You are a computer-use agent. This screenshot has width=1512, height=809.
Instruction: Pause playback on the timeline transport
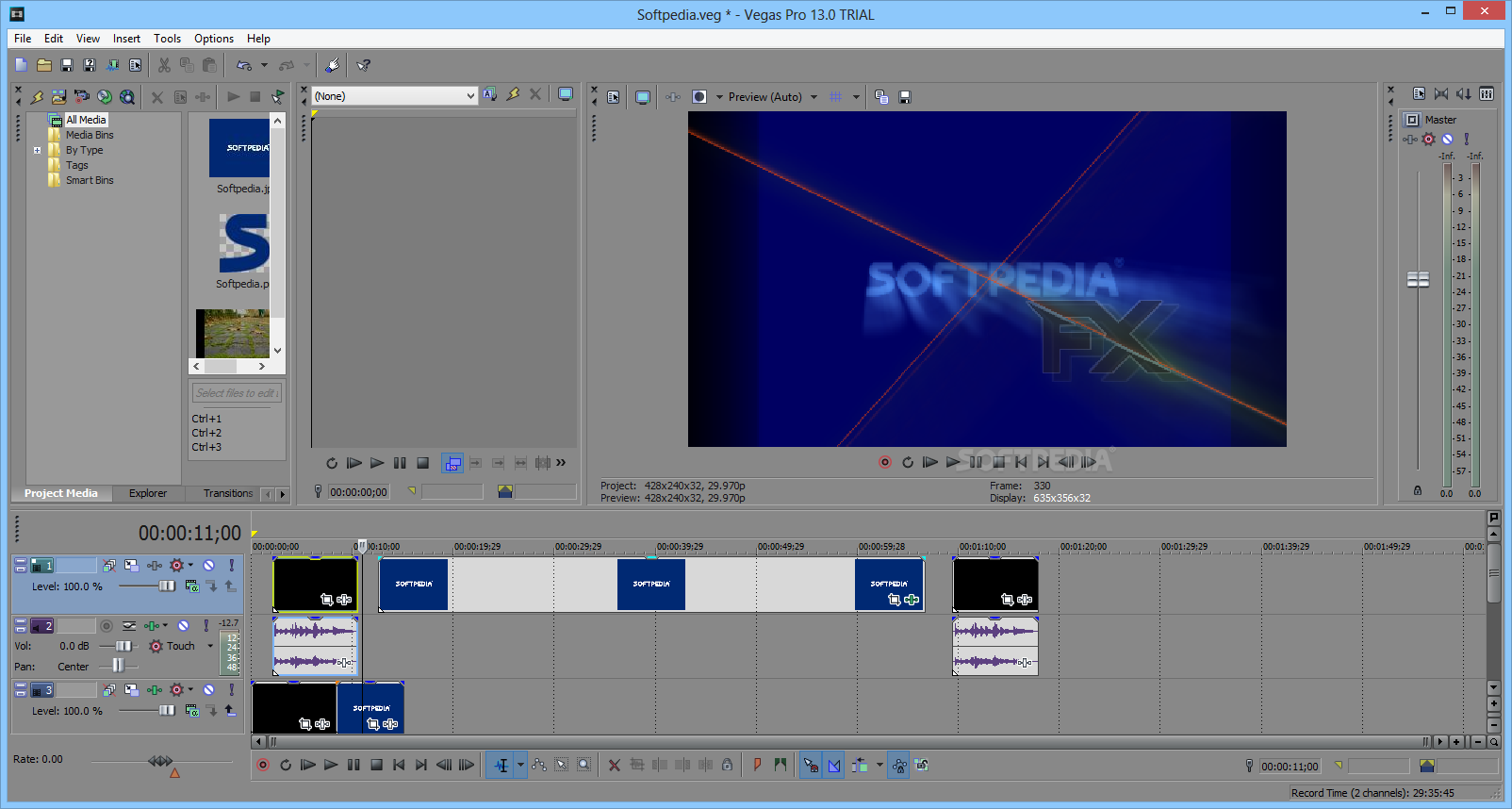[x=353, y=765]
